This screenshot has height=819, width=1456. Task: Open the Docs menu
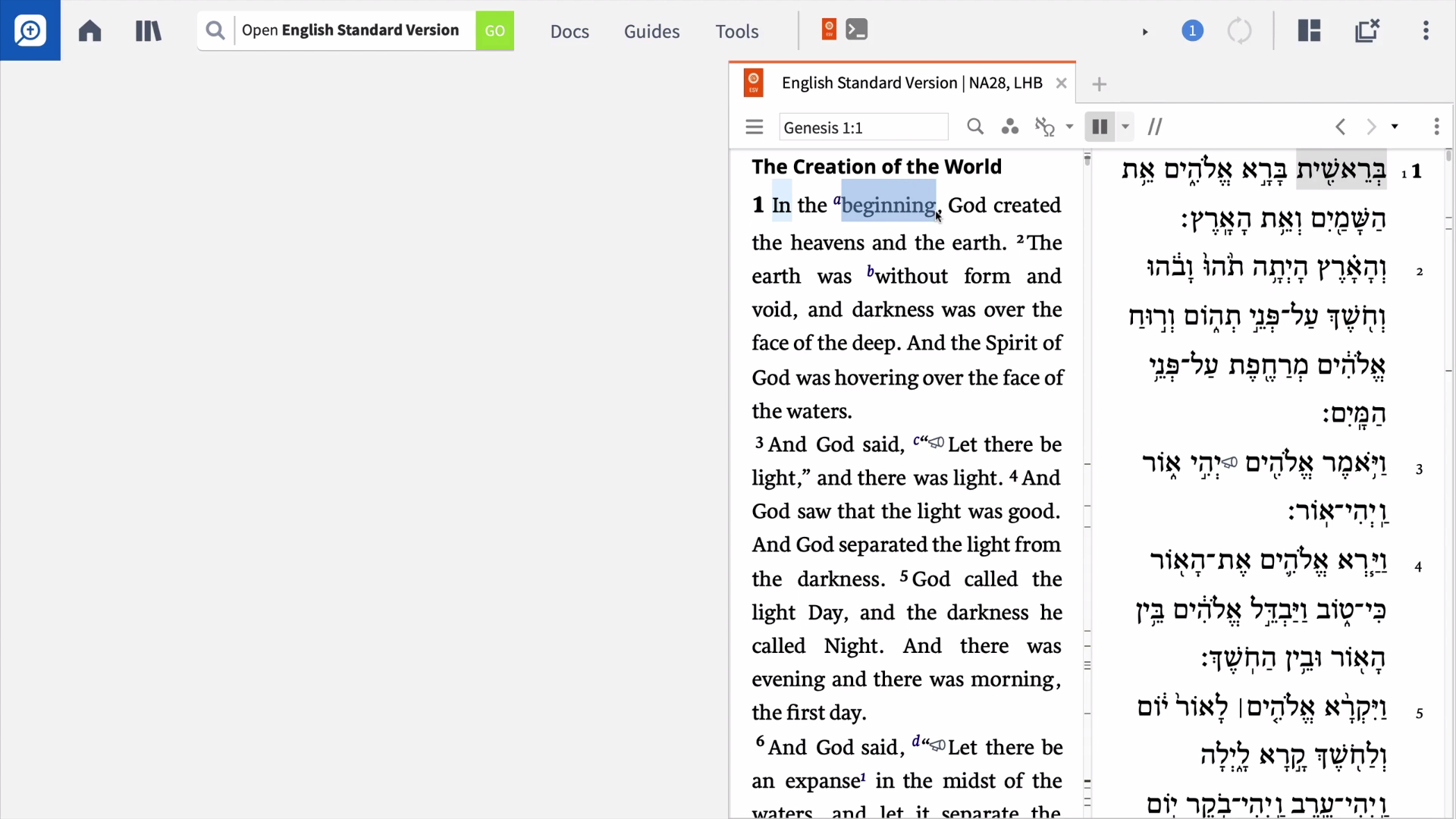[x=570, y=31]
